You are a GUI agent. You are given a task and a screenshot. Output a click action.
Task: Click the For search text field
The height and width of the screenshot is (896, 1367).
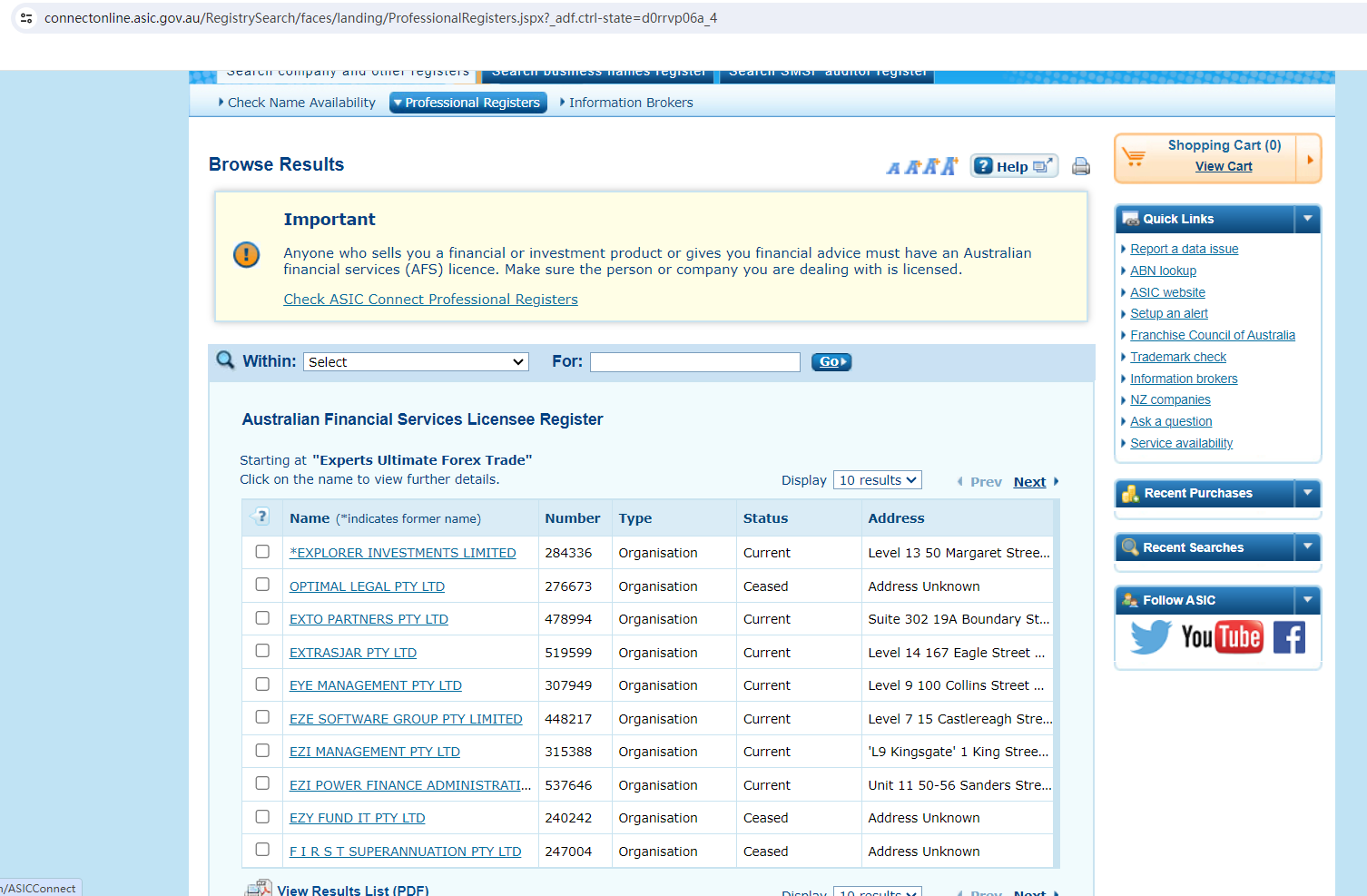click(x=694, y=362)
